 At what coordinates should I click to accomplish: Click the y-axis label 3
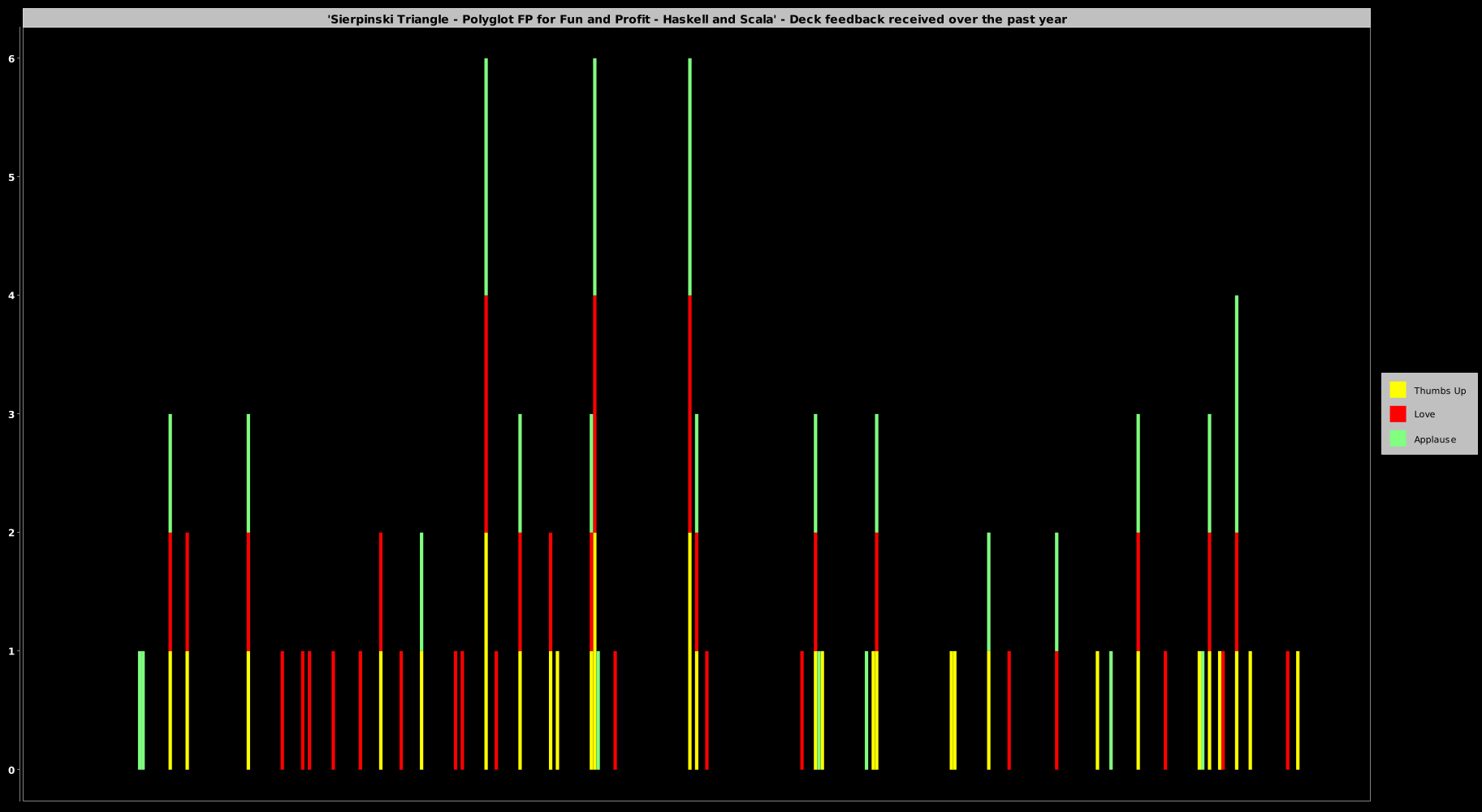12,414
